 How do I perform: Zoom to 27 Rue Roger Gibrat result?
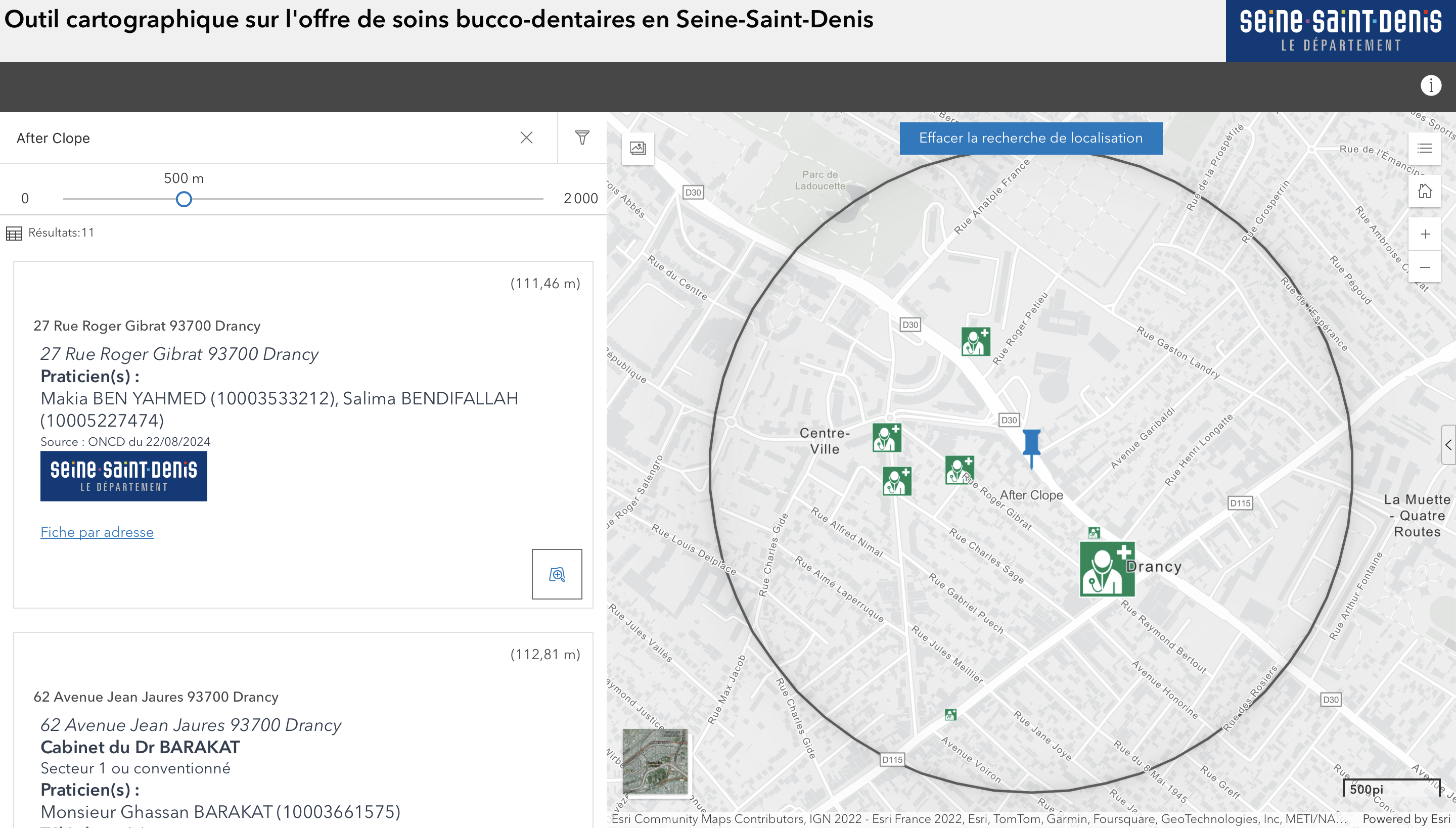557,574
